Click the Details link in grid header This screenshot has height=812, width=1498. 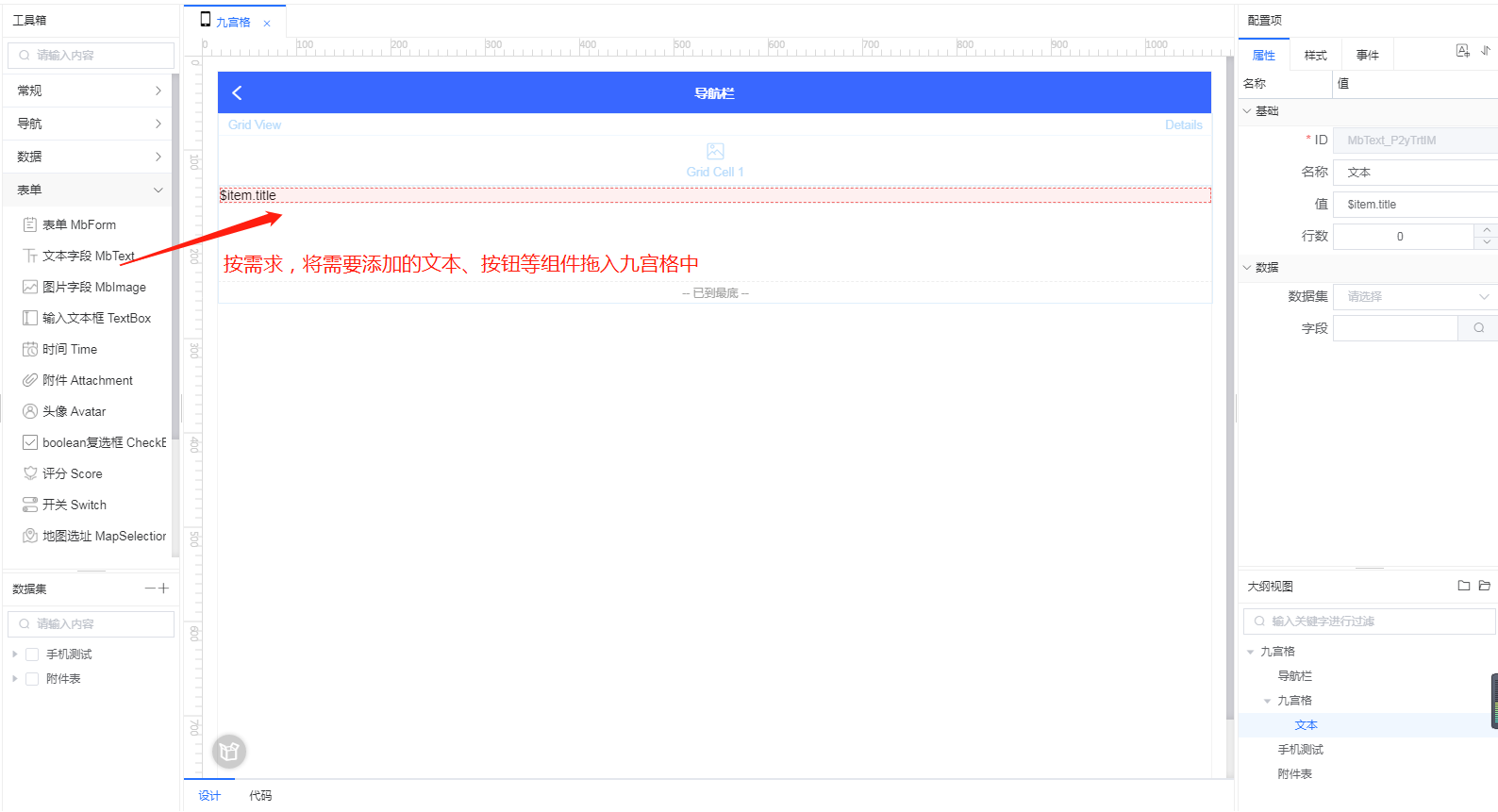pyautogui.click(x=1183, y=124)
